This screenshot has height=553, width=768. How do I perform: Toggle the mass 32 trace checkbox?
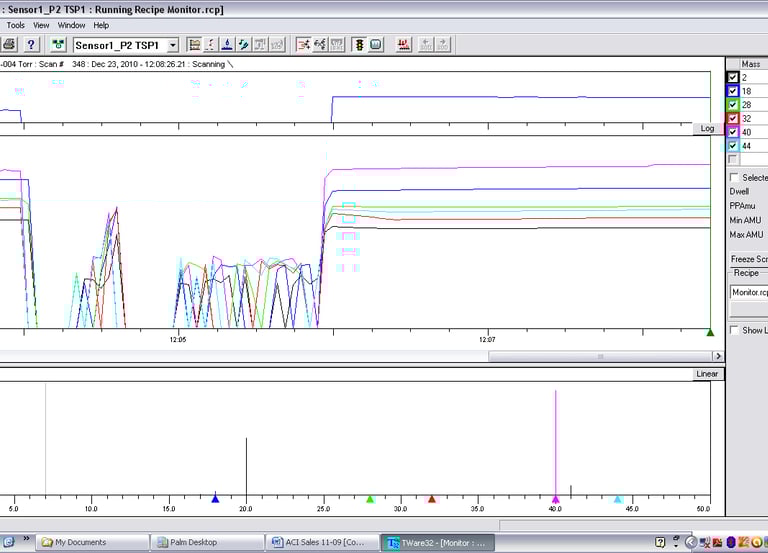click(x=733, y=118)
